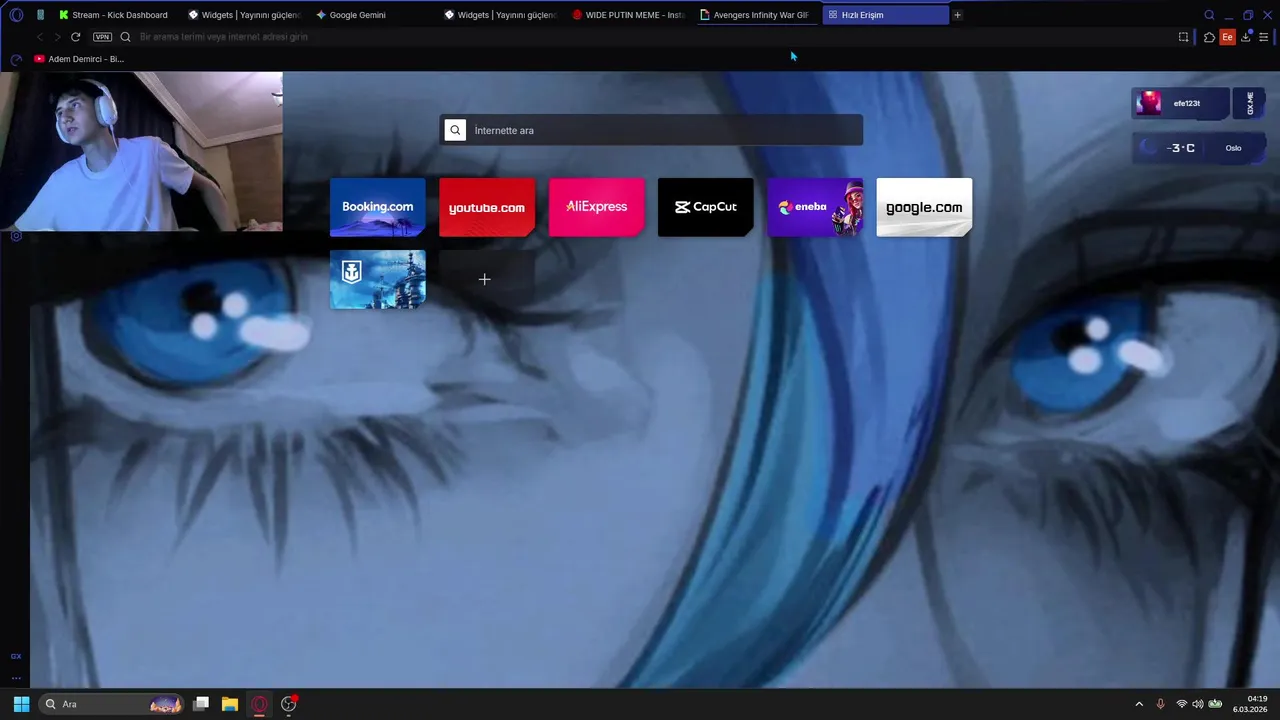Click the address bar search magnifier icon
The height and width of the screenshot is (720, 1280).
[125, 37]
